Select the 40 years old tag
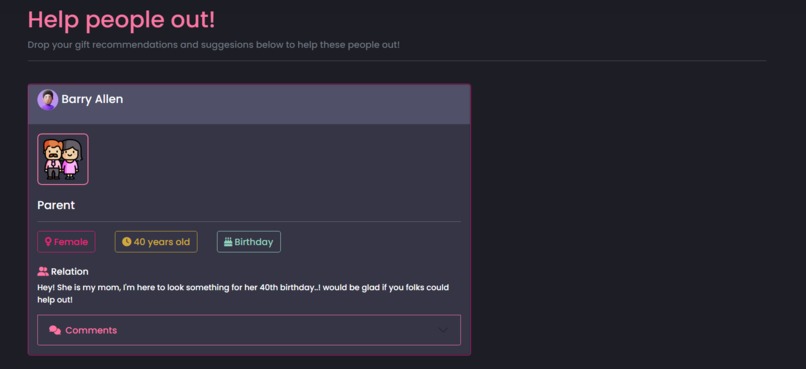This screenshot has height=369, width=806. [x=156, y=242]
